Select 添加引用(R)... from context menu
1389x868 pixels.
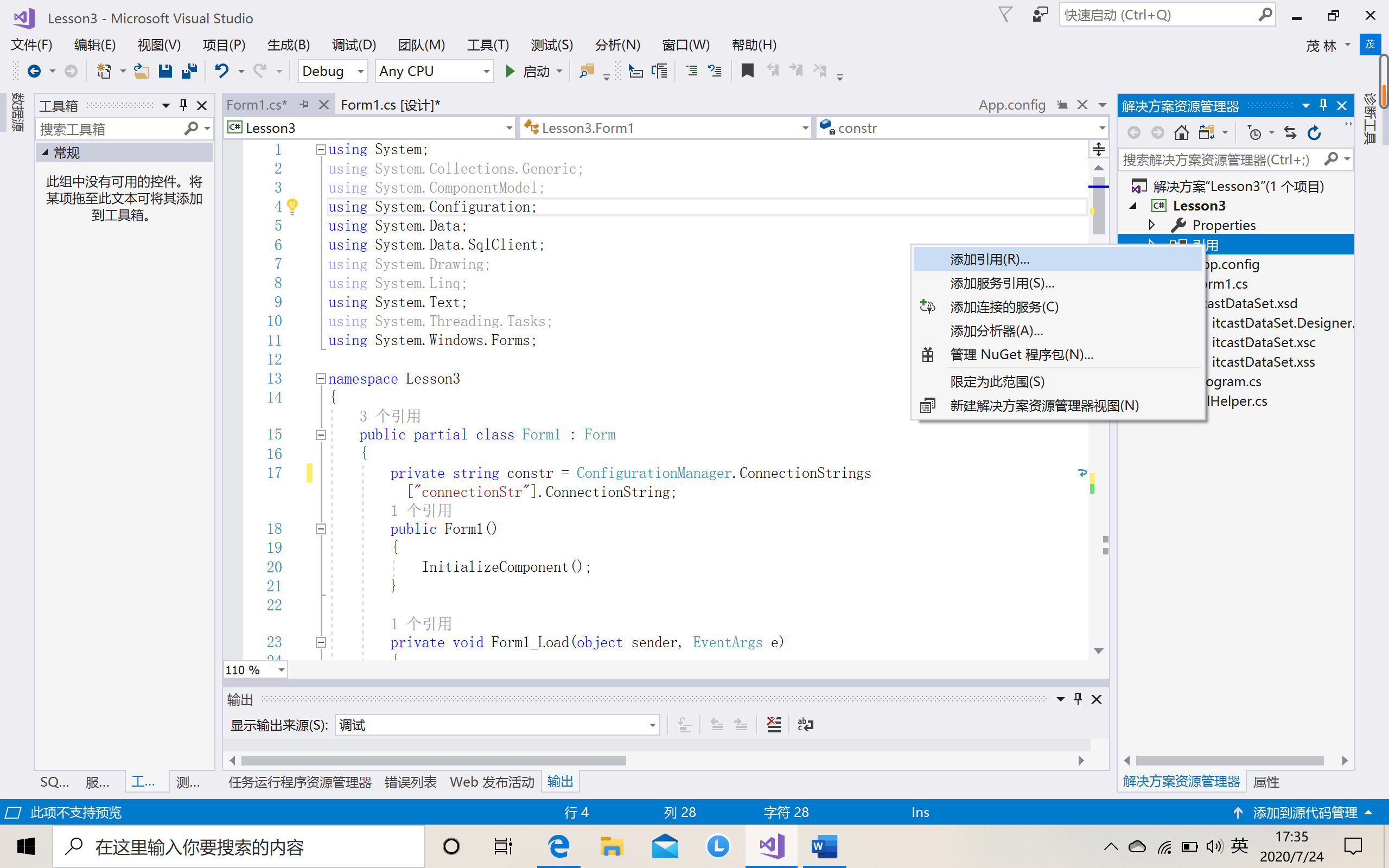(990, 259)
